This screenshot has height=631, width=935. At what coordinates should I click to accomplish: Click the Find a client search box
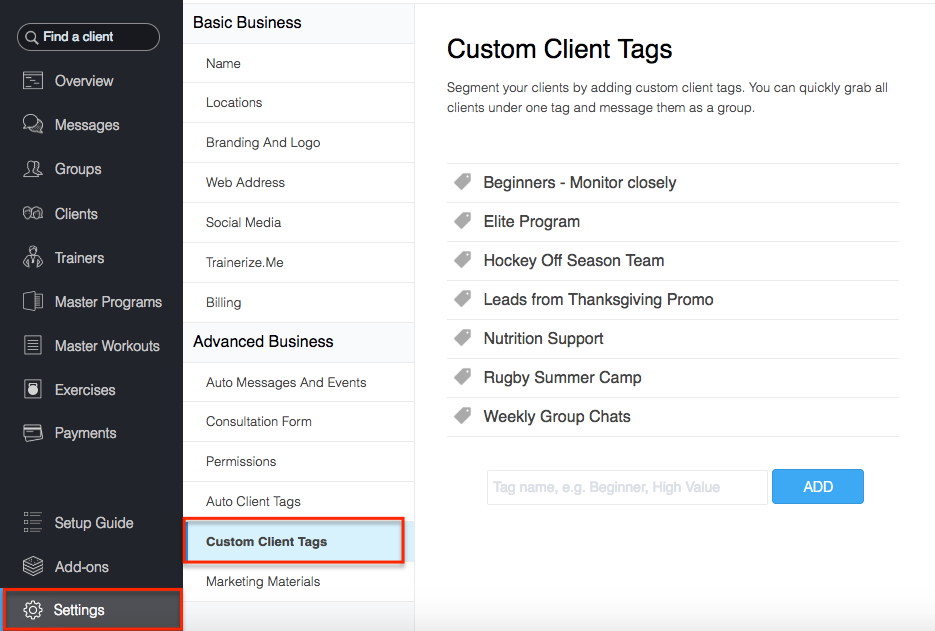coord(88,37)
